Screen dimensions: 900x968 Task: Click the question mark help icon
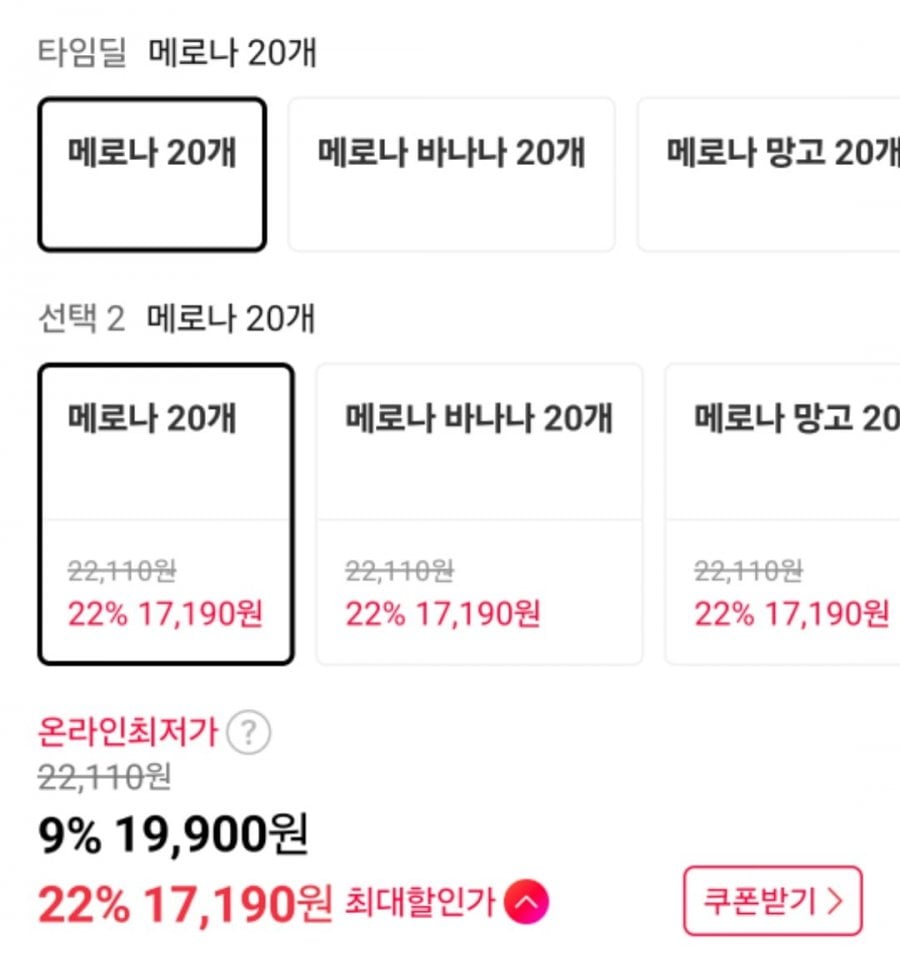pos(248,735)
